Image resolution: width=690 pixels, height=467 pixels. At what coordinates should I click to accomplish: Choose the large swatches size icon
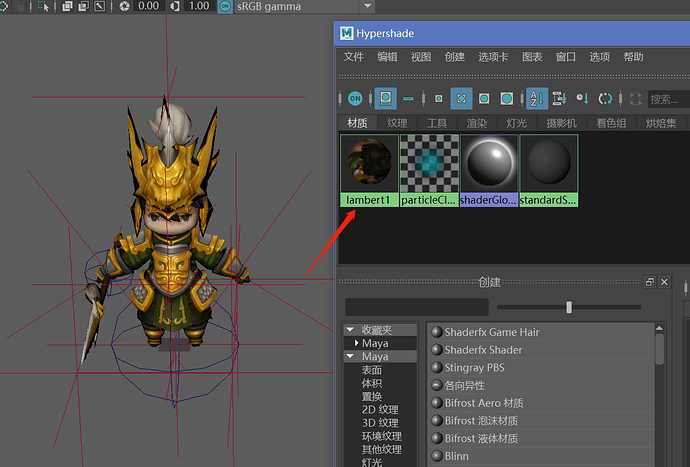coord(484,99)
